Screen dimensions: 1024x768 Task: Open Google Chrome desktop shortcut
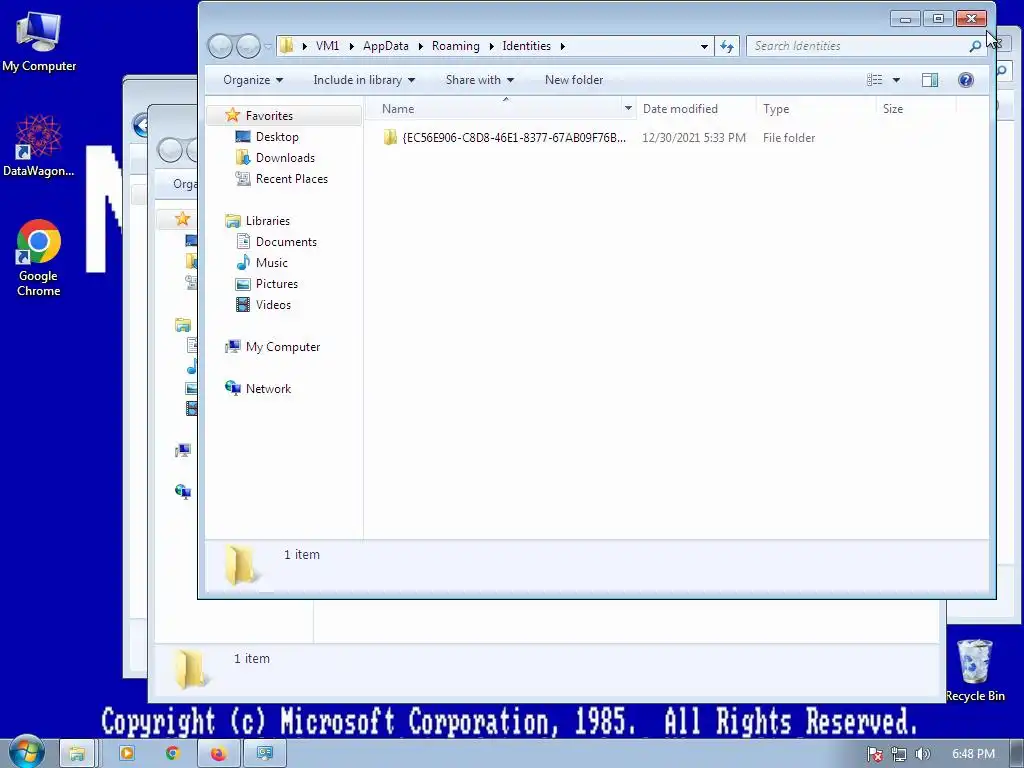click(39, 258)
